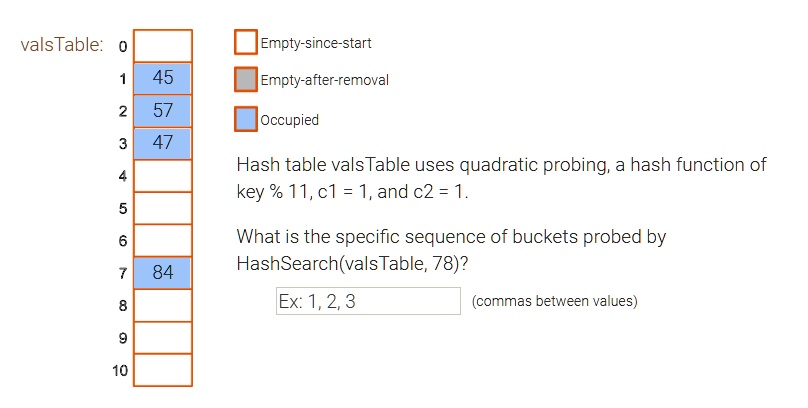Click empty bucket 10 in valsTable
This screenshot has width=808, height=408.
[x=163, y=370]
